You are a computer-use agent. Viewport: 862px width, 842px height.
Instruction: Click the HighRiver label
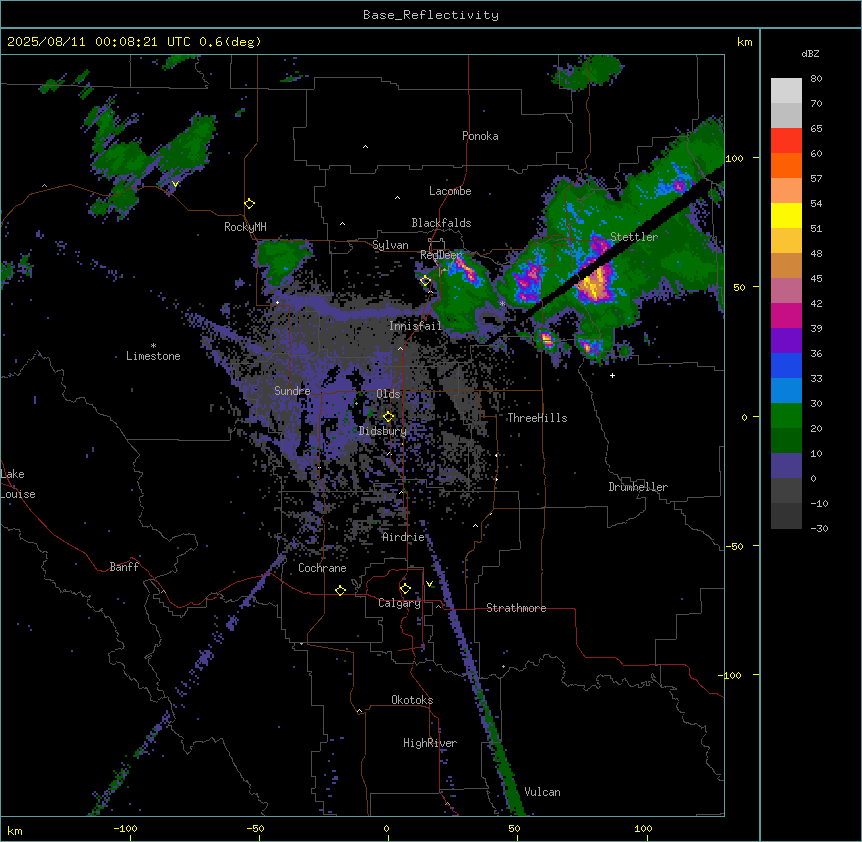[x=430, y=743]
